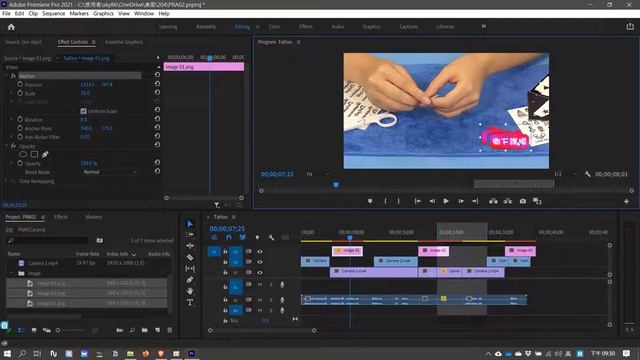Reset the Position parameter

[x=157, y=84]
